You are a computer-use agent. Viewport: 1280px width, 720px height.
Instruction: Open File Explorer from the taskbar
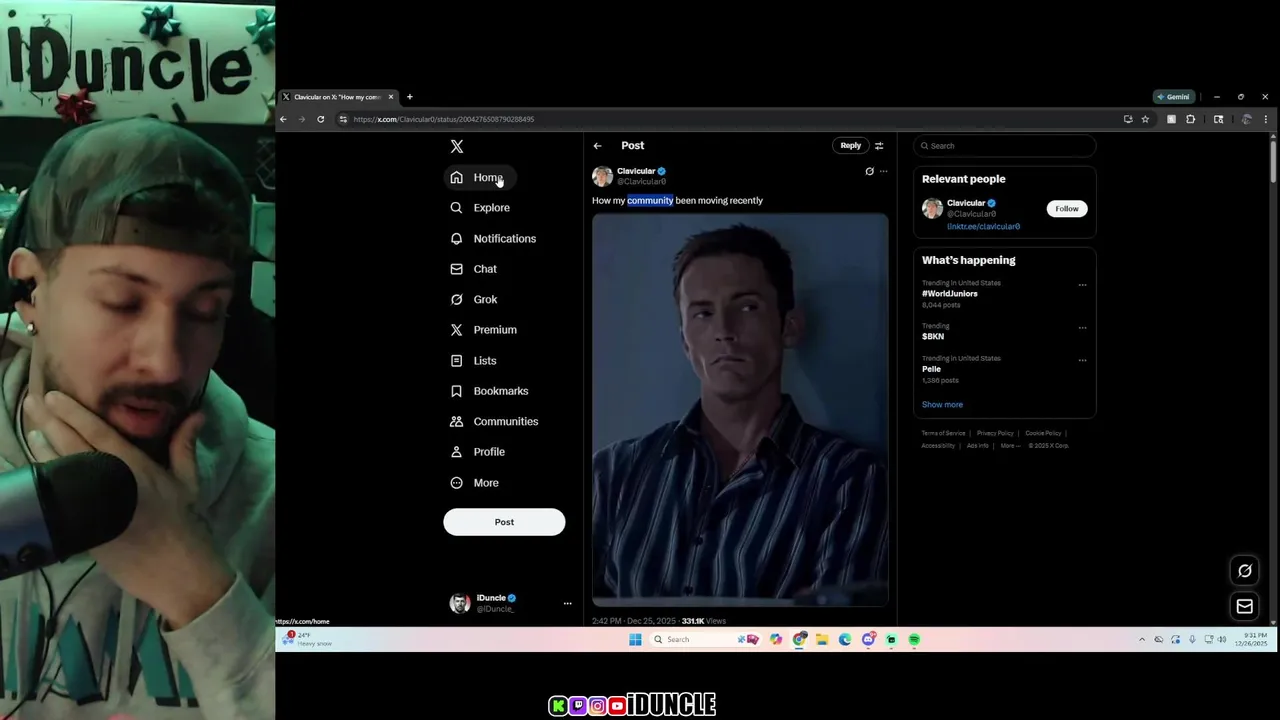(822, 640)
